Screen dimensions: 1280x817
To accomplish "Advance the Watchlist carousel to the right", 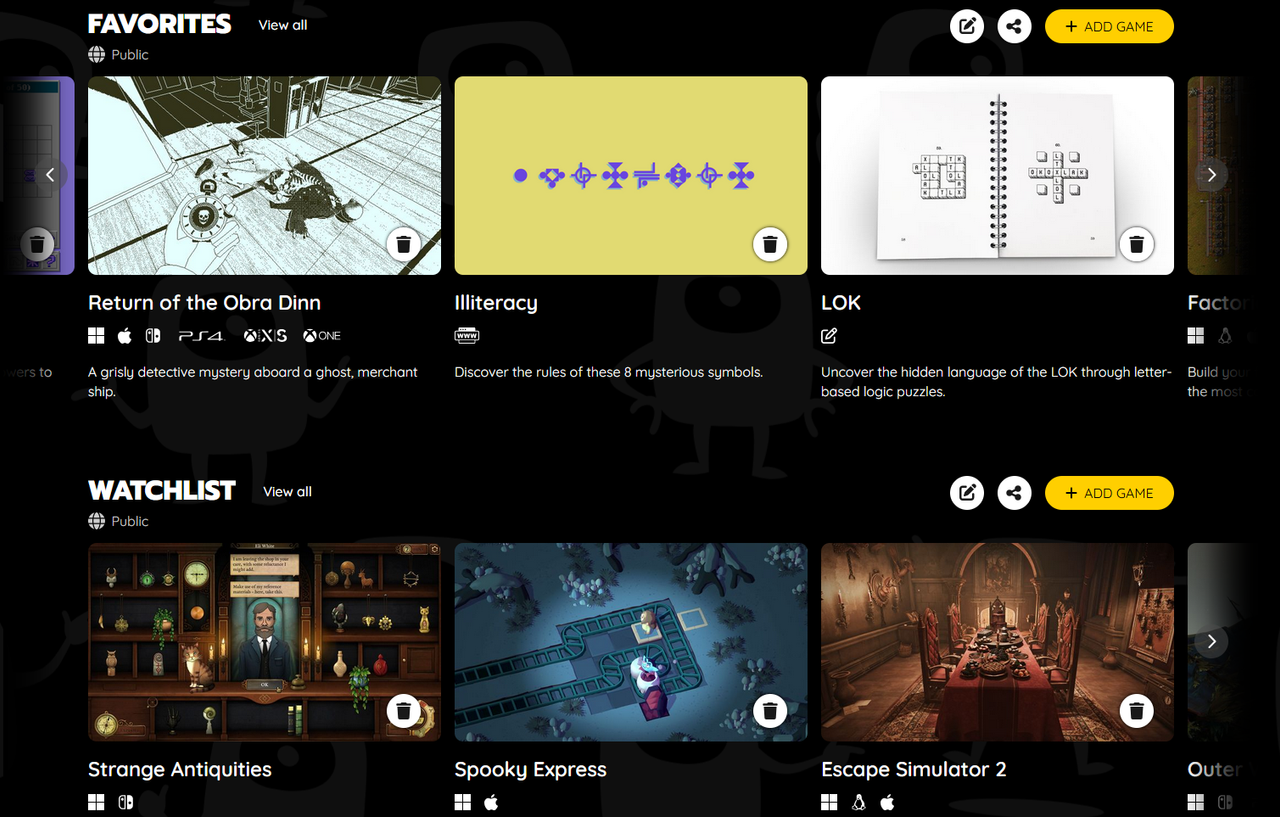I will (1212, 642).
